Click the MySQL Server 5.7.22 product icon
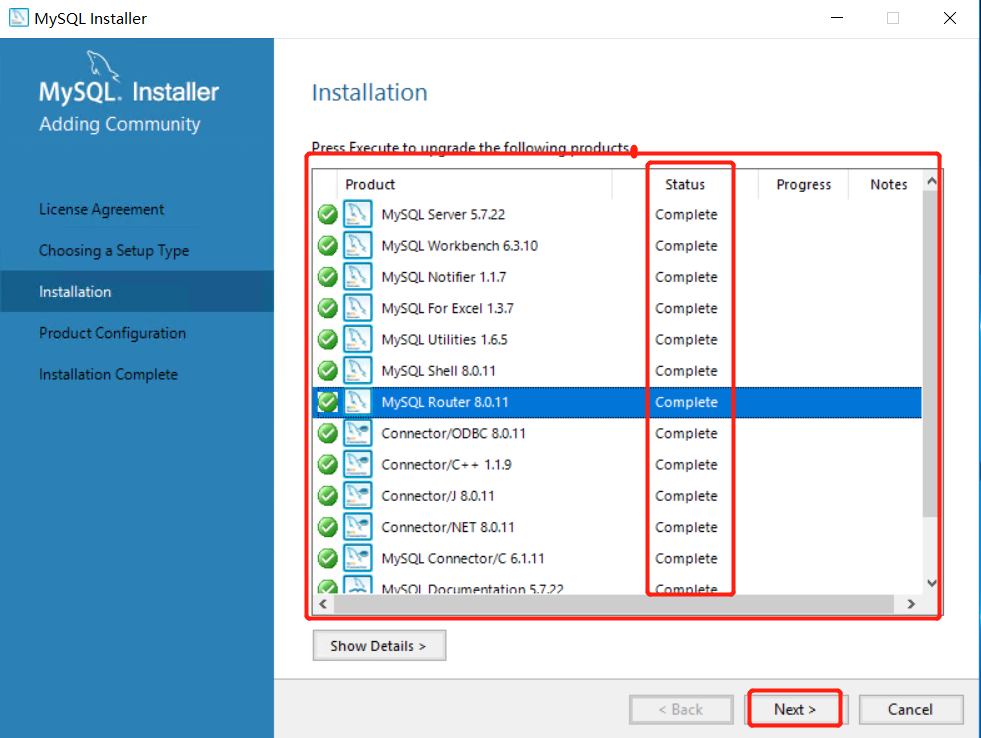 357,214
